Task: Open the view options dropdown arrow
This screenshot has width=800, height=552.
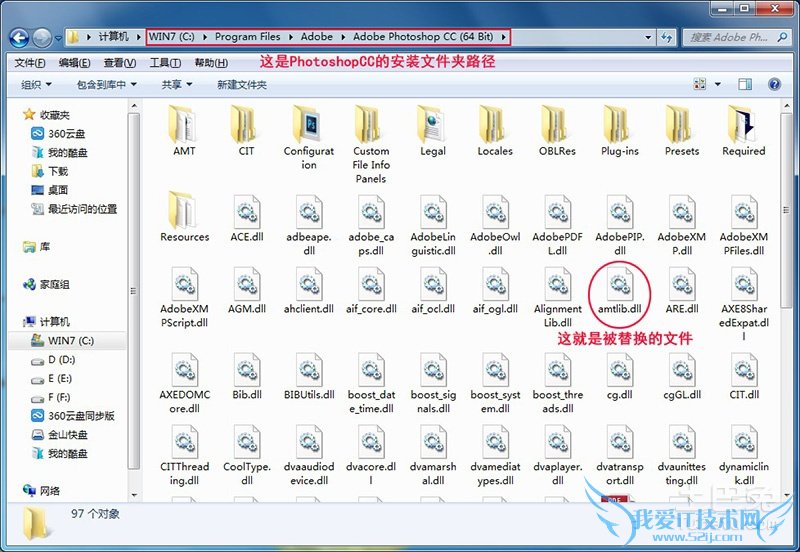Action: click(717, 84)
